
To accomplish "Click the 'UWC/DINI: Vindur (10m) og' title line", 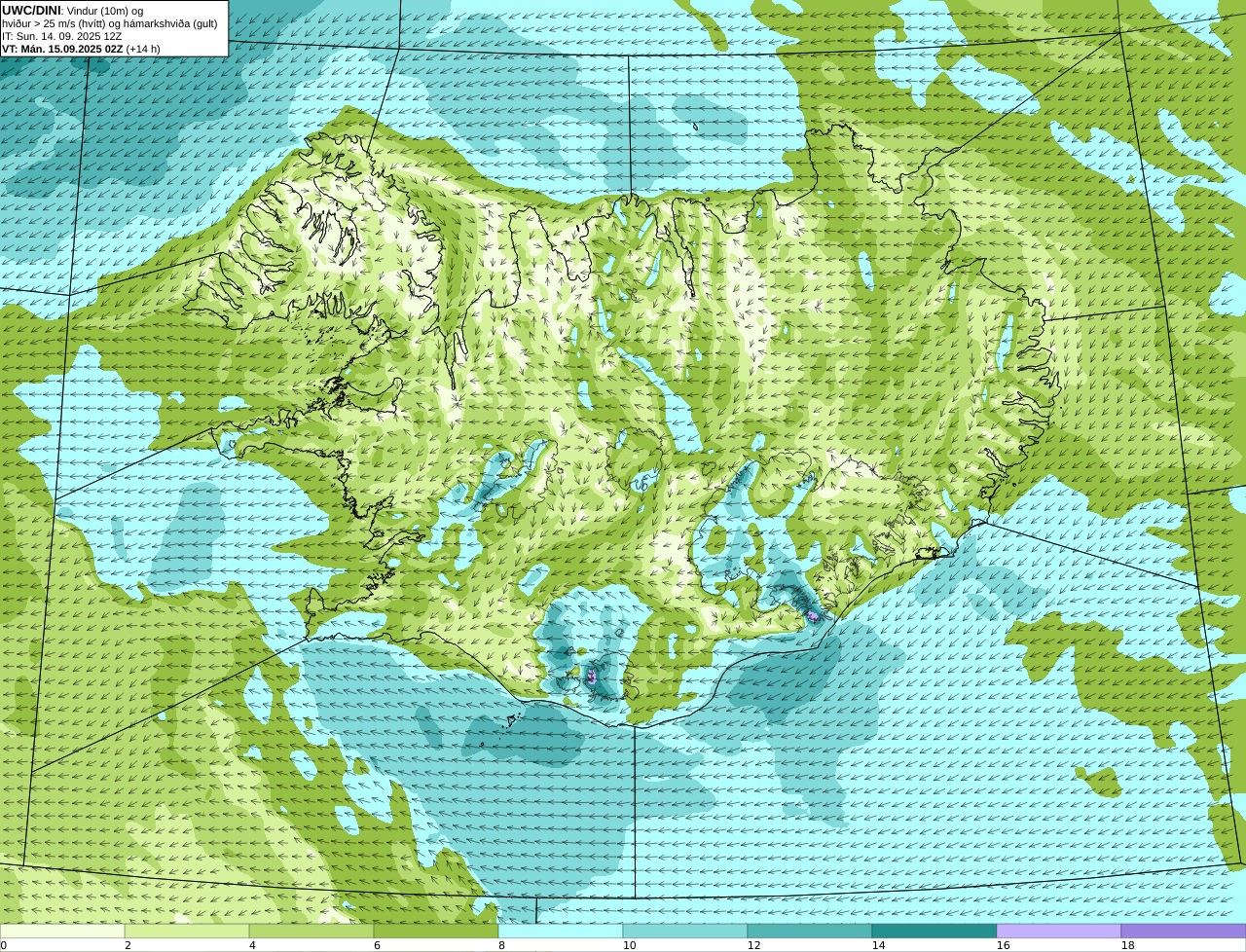I will (73, 11).
